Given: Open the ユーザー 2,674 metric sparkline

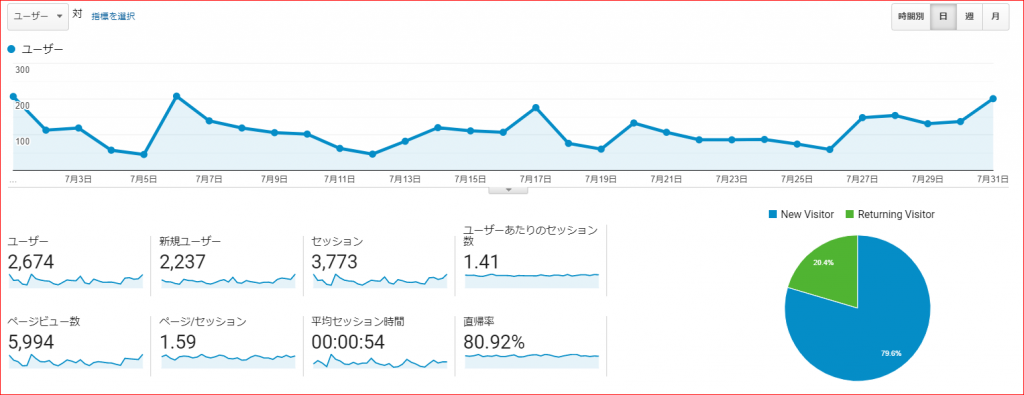Looking at the screenshot, I should click(76, 280).
